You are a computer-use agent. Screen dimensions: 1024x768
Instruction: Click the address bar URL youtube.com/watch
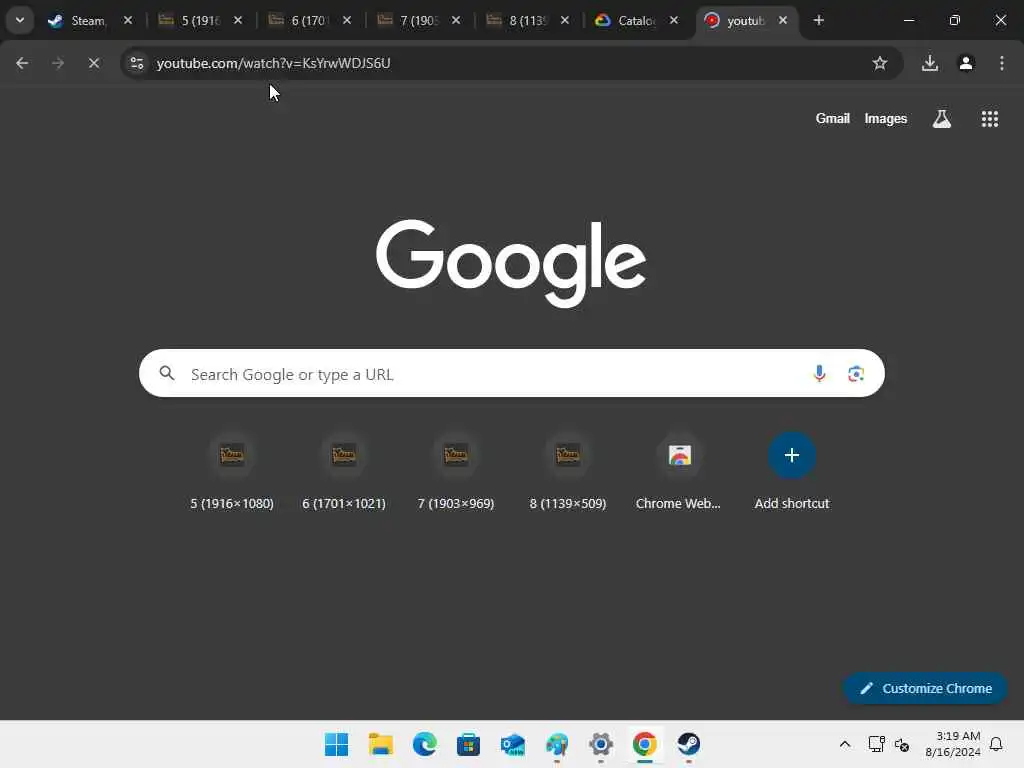point(274,63)
